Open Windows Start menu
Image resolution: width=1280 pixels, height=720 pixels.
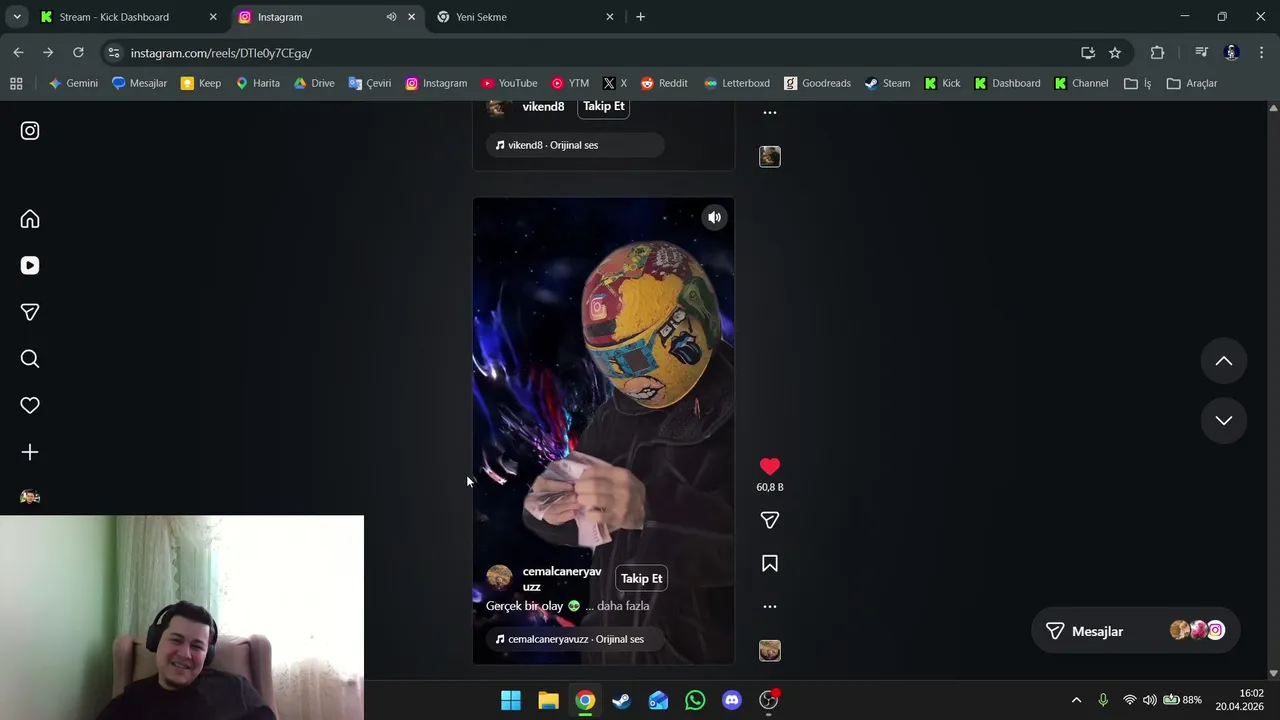[511, 700]
